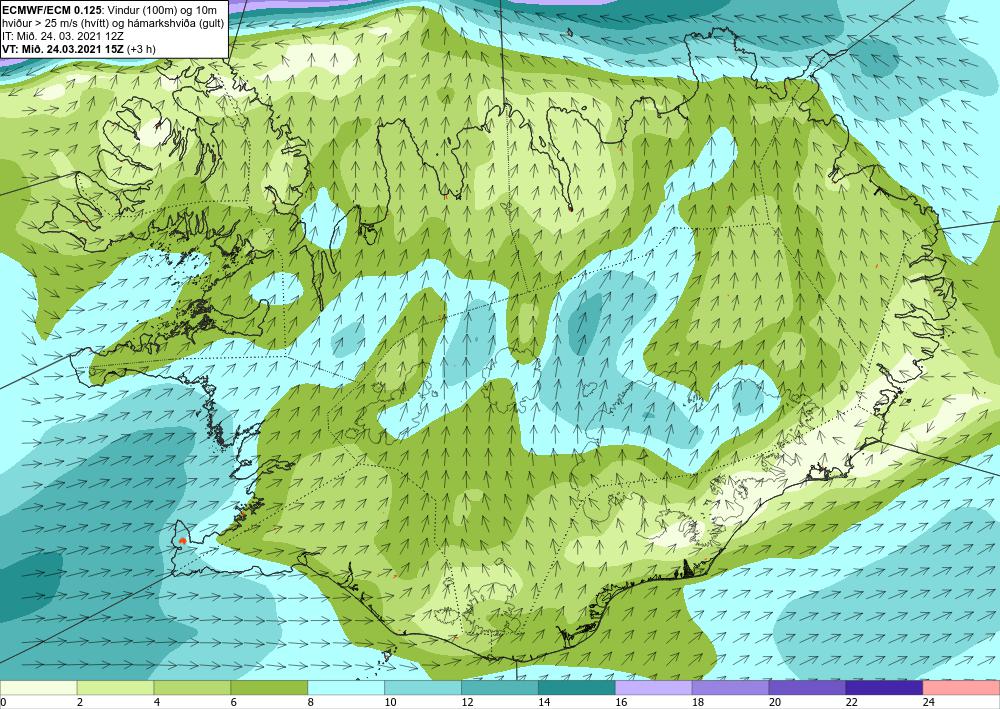1000x709 pixels.
Task: Click the legend value '24'
Action: point(929,702)
